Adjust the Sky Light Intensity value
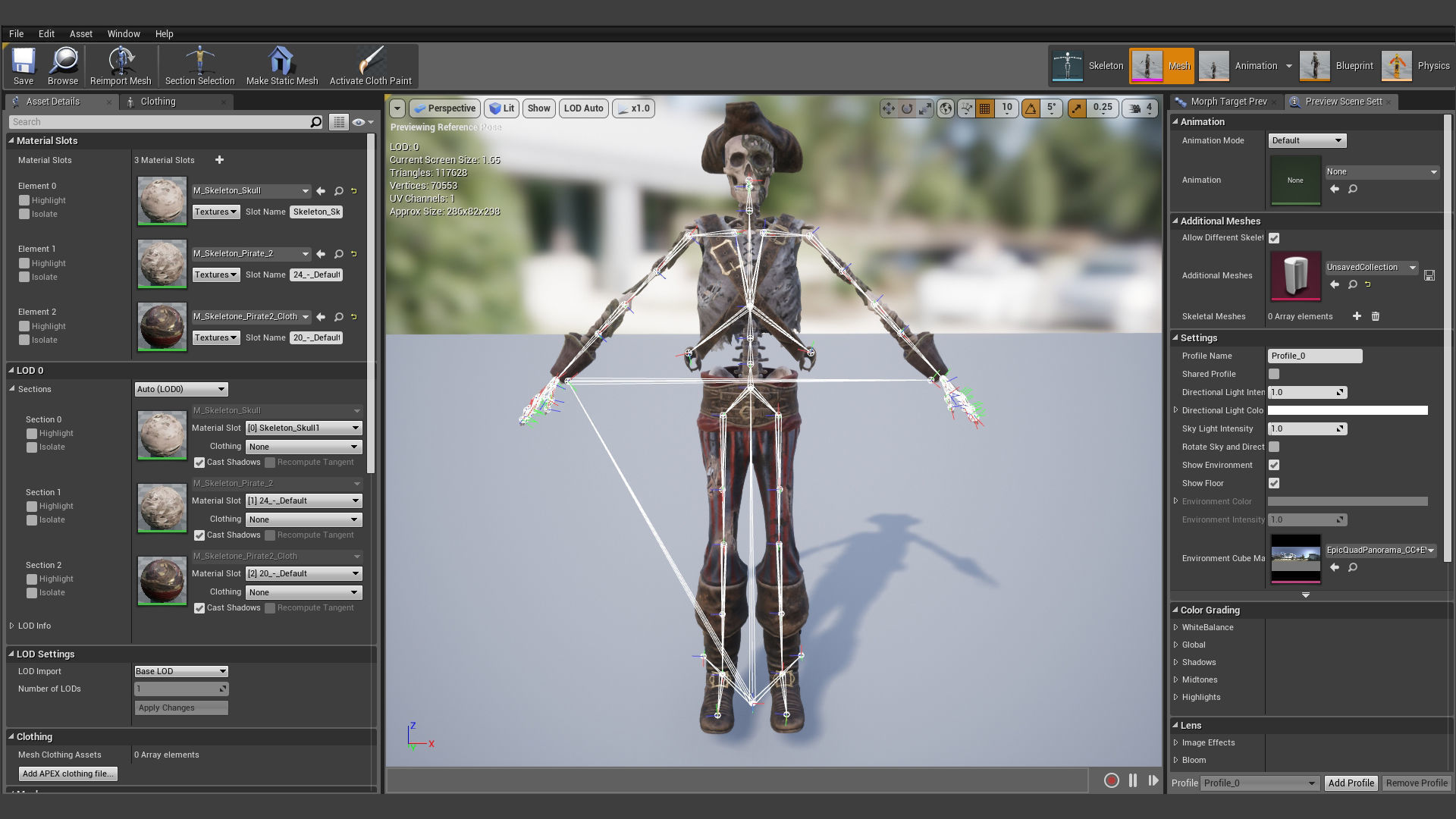Image resolution: width=1456 pixels, height=819 pixels. point(1307,428)
